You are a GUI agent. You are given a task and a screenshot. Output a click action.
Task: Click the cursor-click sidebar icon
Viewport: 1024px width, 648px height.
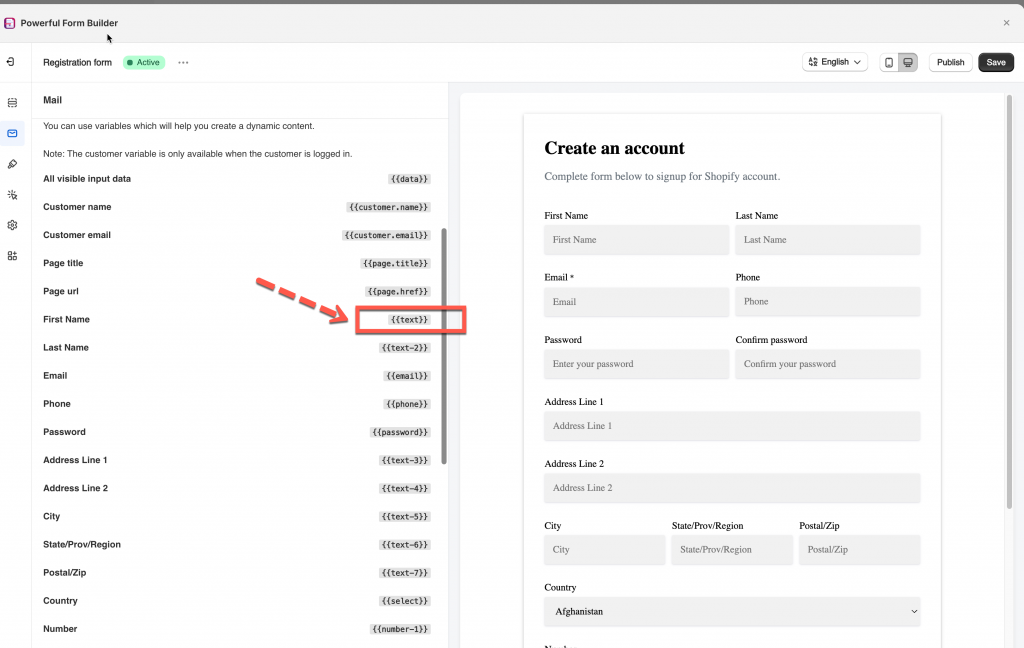pyautogui.click(x=12, y=195)
